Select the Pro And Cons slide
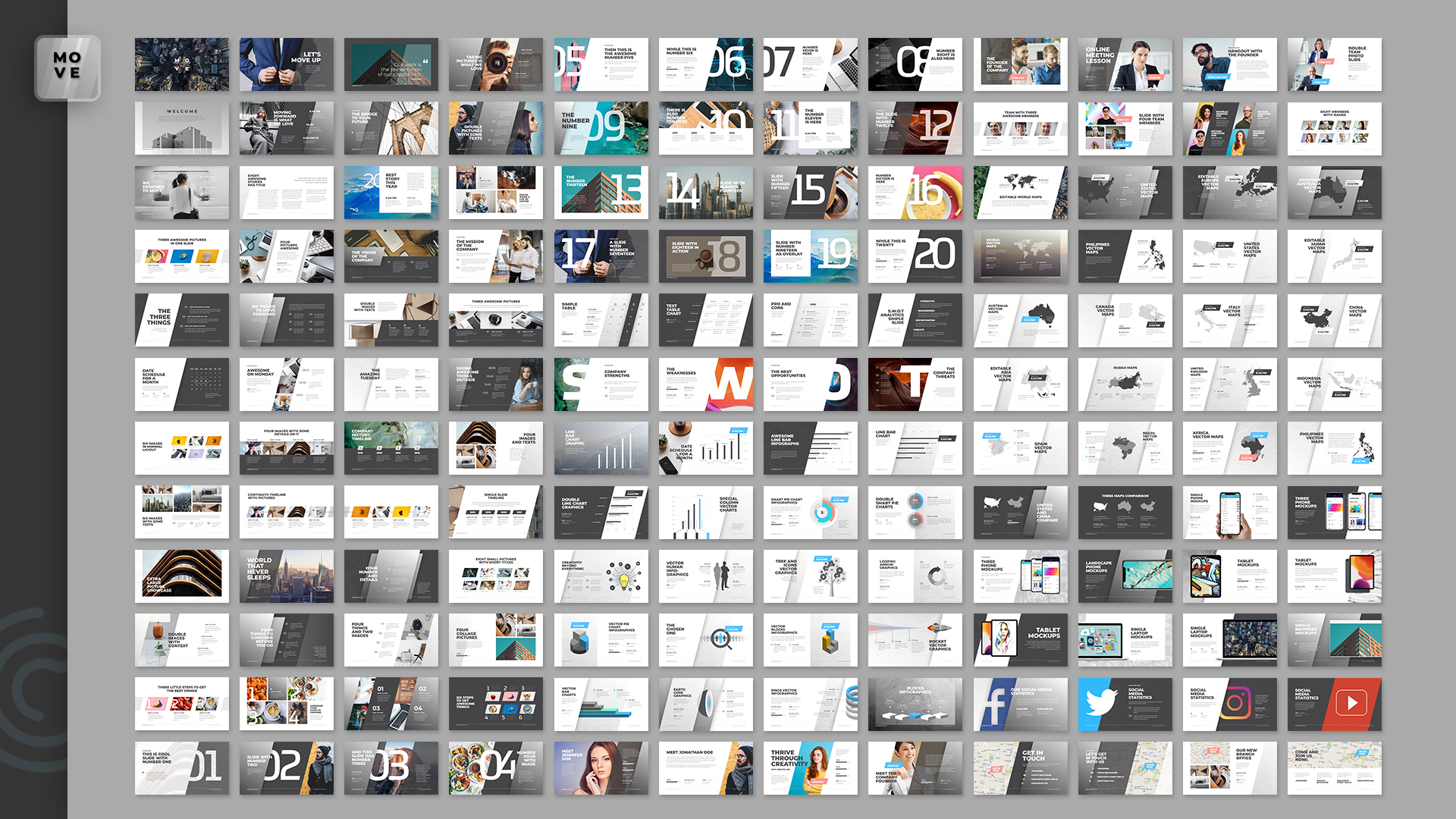This screenshot has height=819, width=1456. pyautogui.click(x=811, y=320)
